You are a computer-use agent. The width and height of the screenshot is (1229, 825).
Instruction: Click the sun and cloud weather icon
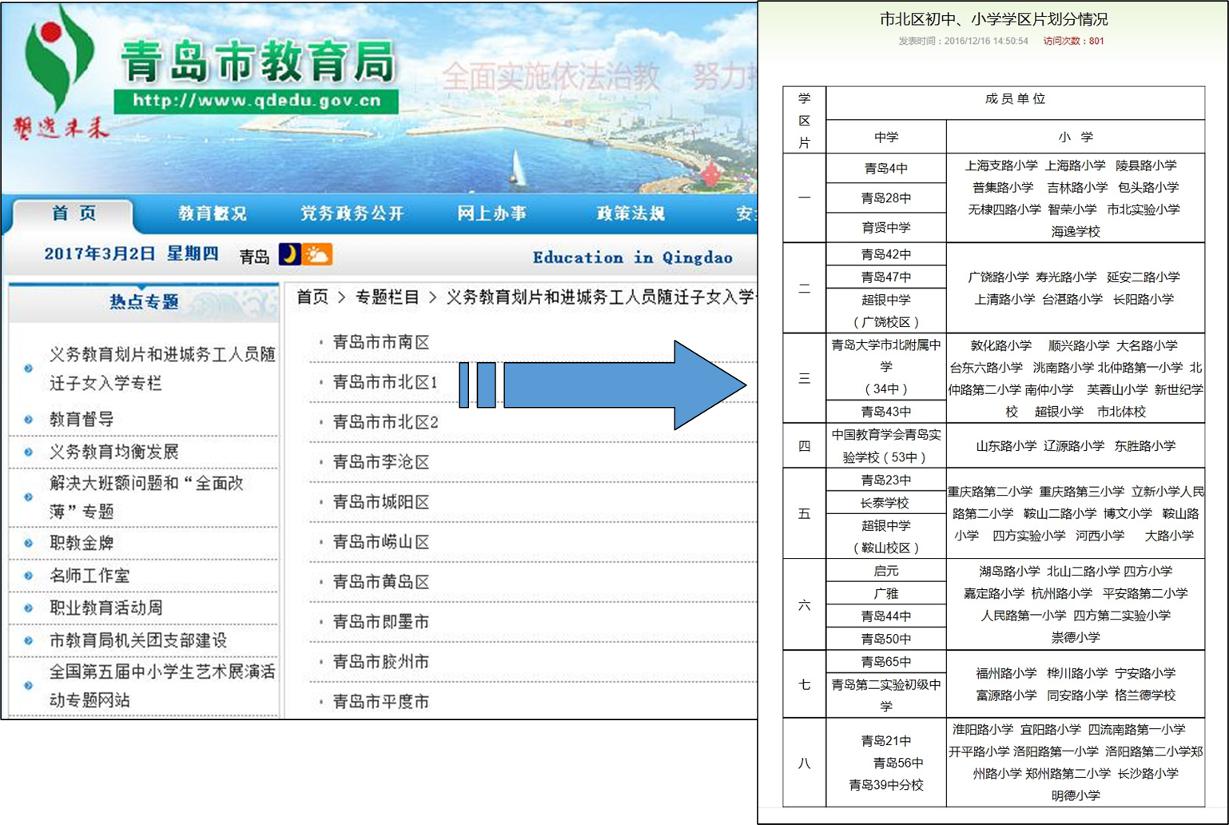pos(317,255)
